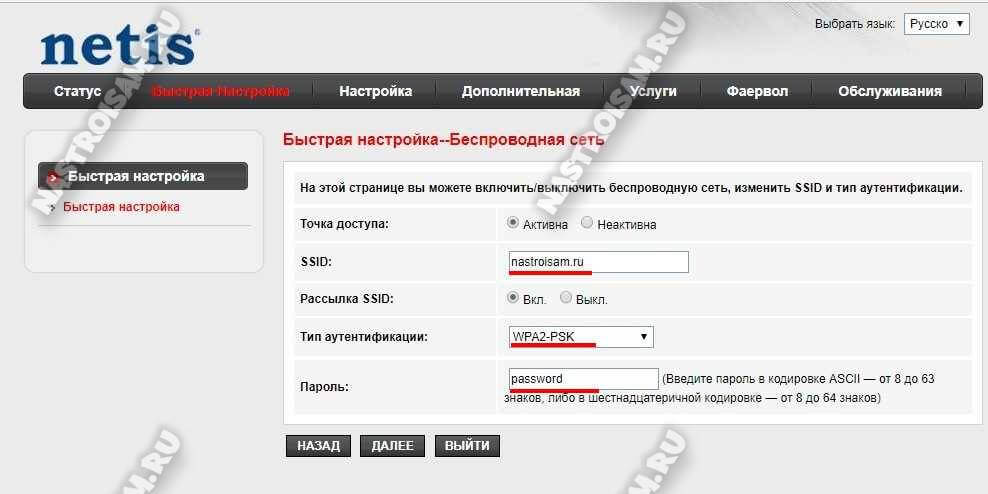This screenshot has height=494, width=988.
Task: Select the Быстрая настройка sidebar header
Action: tap(142, 176)
